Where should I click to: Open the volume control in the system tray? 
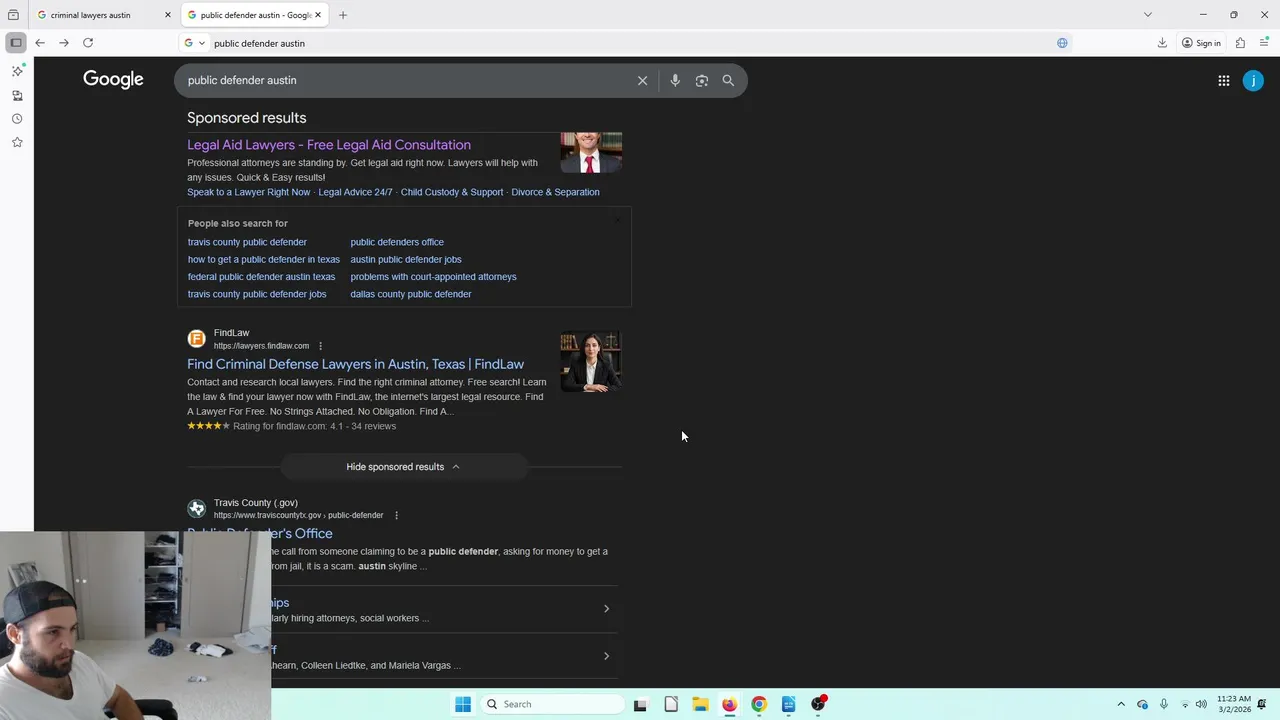[x=1201, y=704]
